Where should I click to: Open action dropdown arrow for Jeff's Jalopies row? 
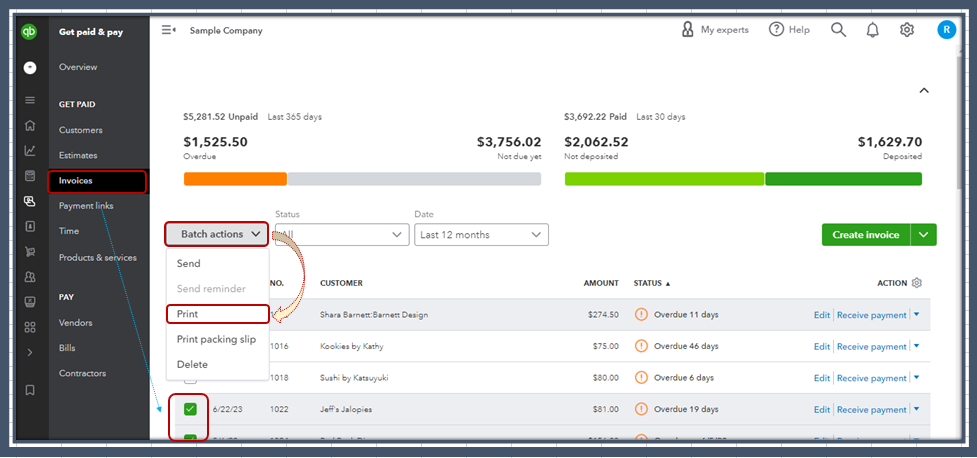click(x=916, y=409)
